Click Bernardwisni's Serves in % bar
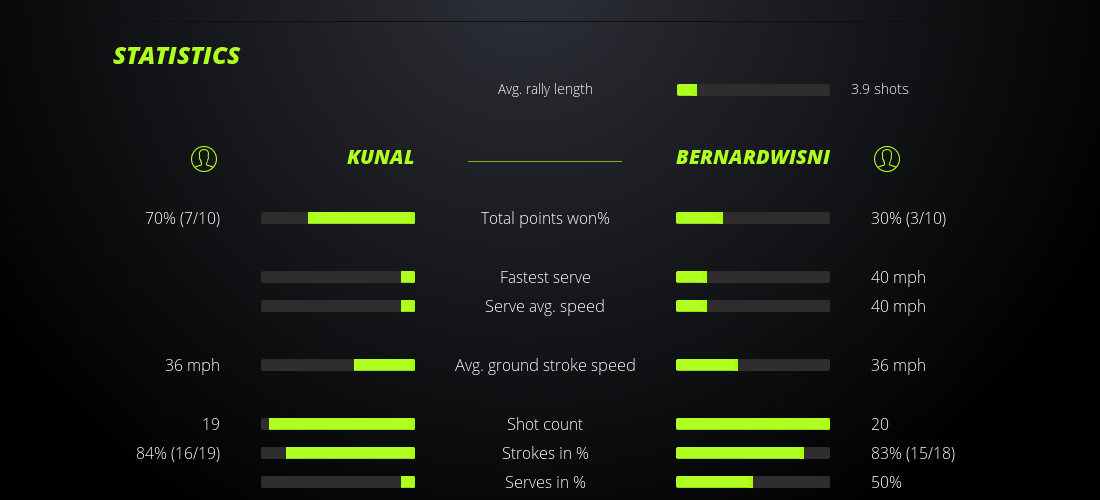Viewport: 1100px width, 500px height. (753, 482)
